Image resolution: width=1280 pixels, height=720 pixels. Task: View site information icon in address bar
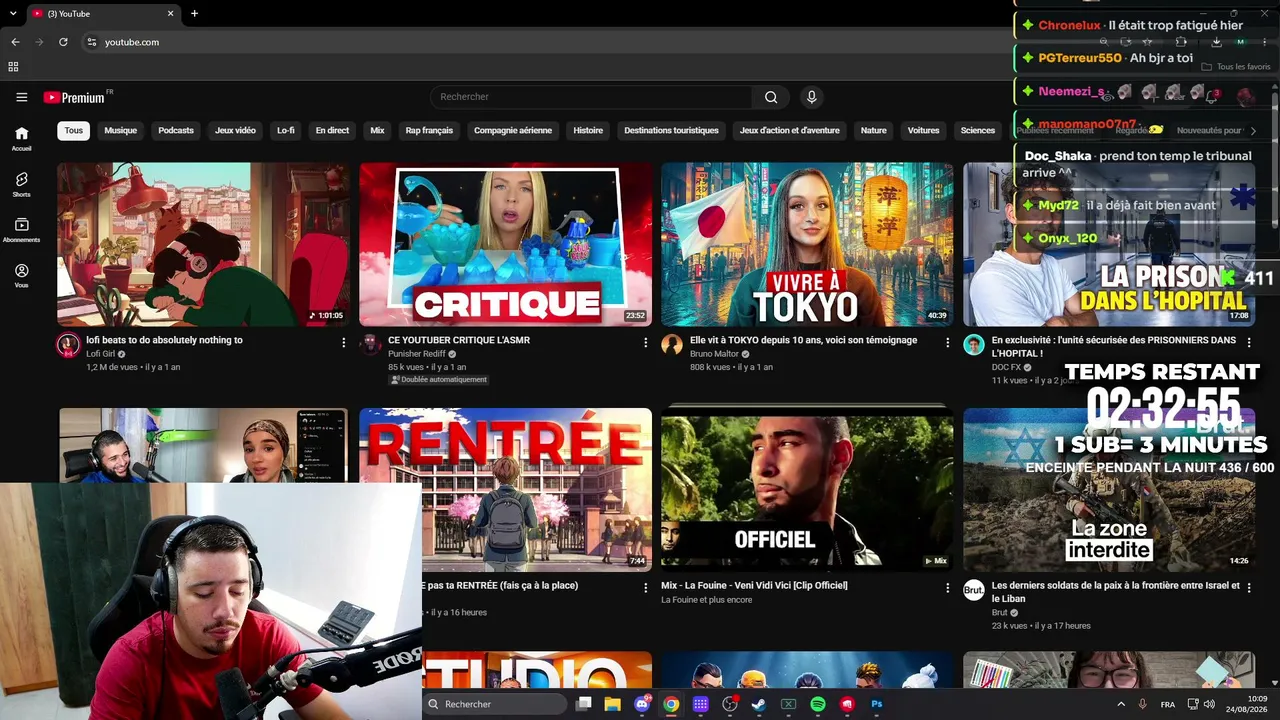91,42
